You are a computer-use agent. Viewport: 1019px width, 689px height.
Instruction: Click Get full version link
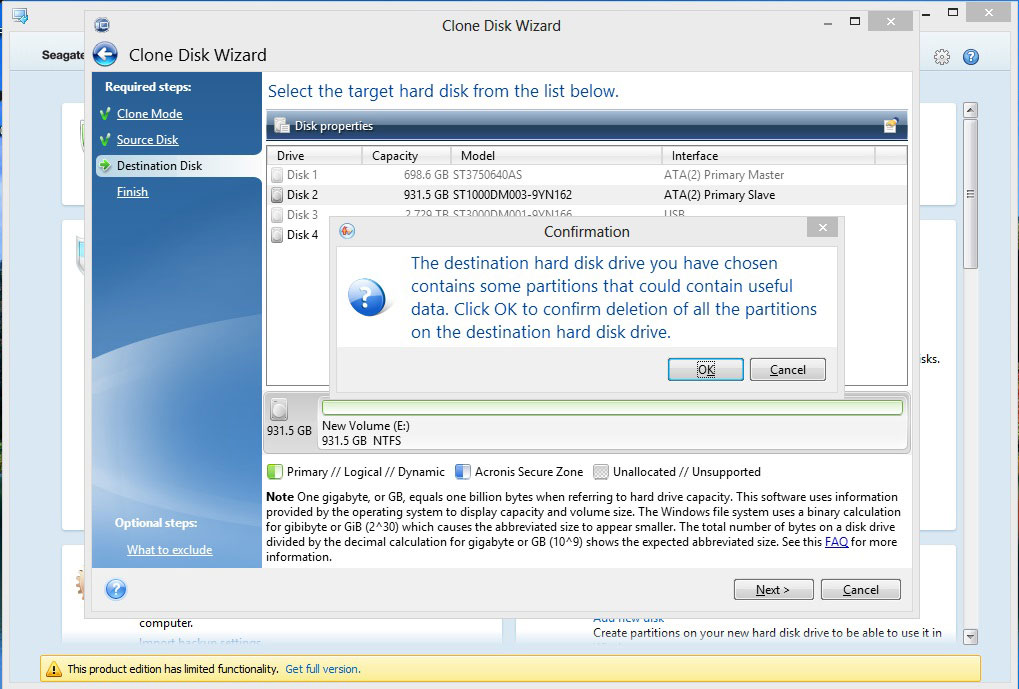click(x=322, y=669)
